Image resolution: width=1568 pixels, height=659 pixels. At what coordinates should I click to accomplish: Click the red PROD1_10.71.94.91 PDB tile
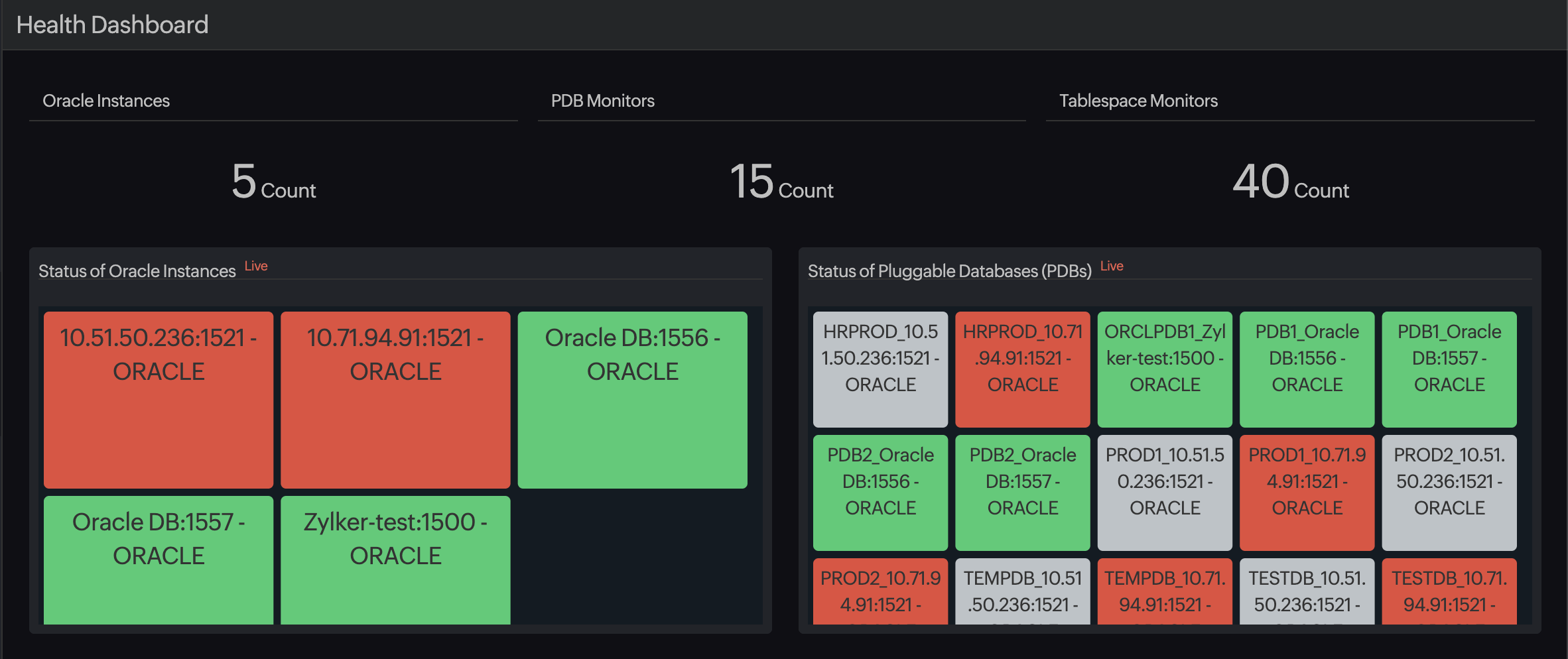pyautogui.click(x=1307, y=491)
